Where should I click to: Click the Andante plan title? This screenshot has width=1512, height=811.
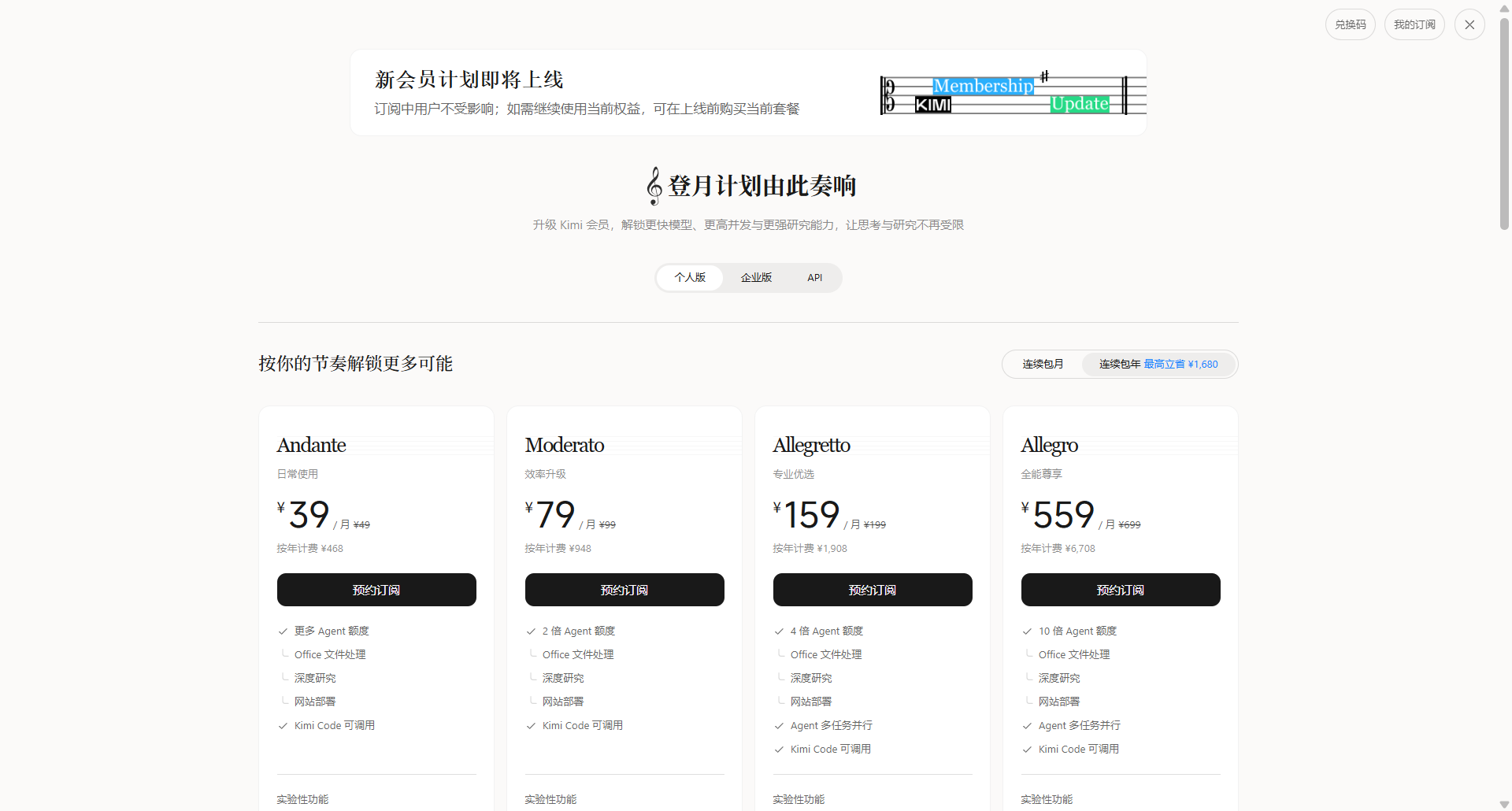(x=312, y=445)
